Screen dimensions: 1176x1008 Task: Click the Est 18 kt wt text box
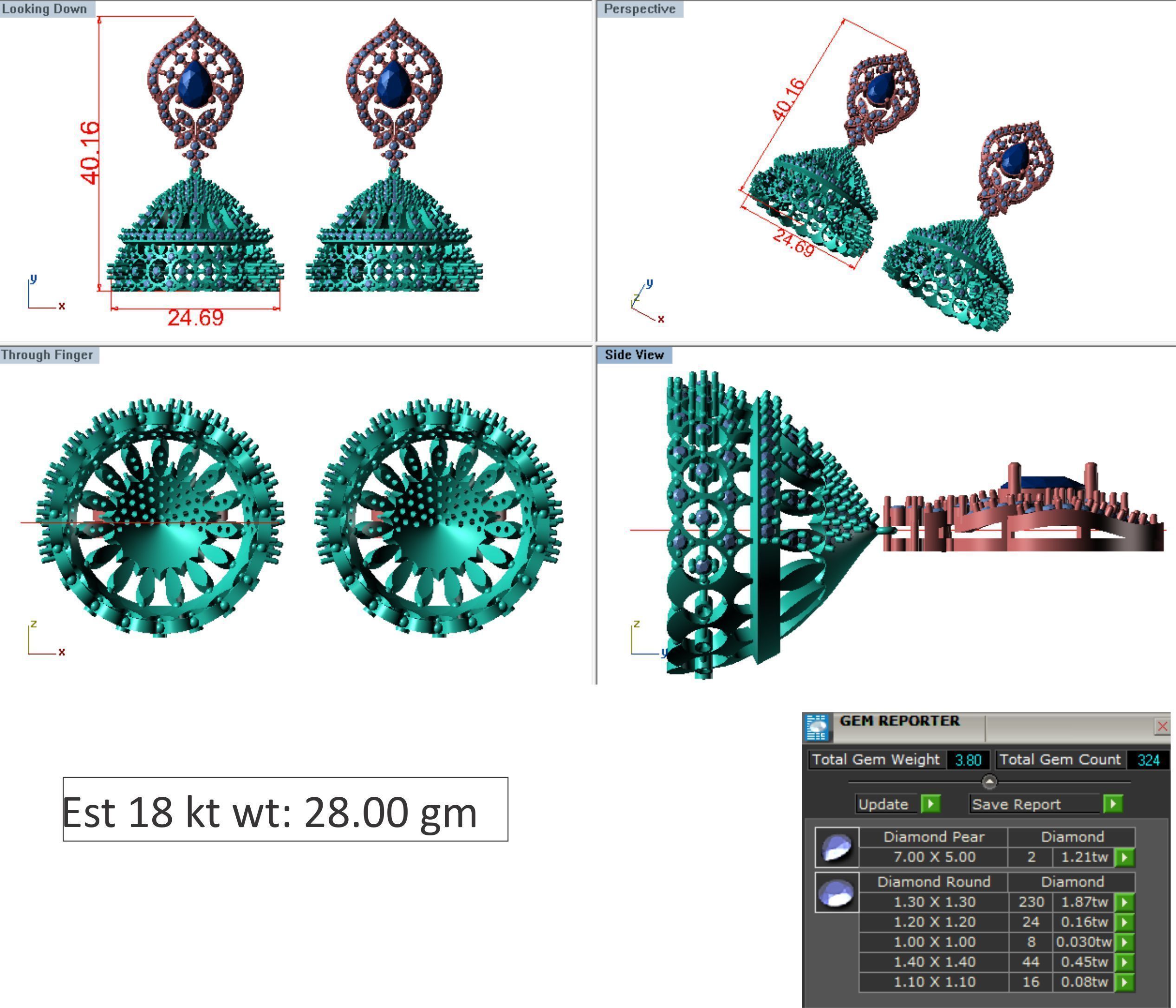tap(285, 809)
